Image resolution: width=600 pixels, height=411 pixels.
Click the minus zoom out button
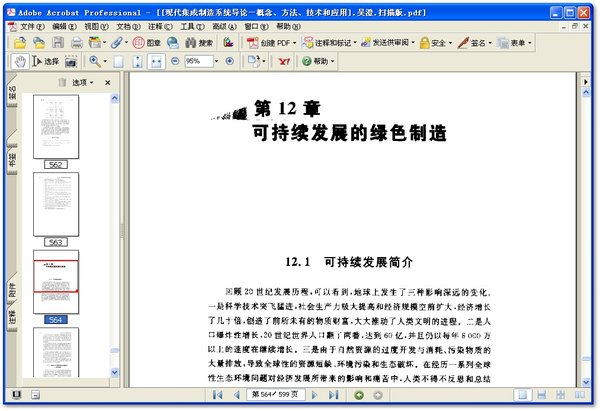click(175, 61)
